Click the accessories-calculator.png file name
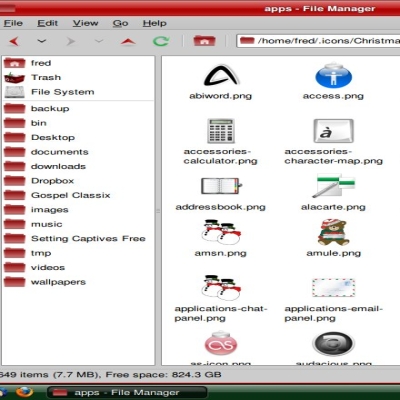The width and height of the screenshot is (400, 400). [x=221, y=156]
